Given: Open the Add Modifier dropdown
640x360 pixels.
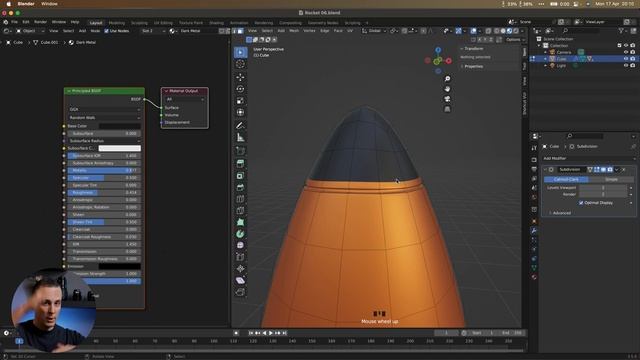Looking at the screenshot, I should point(588,158).
